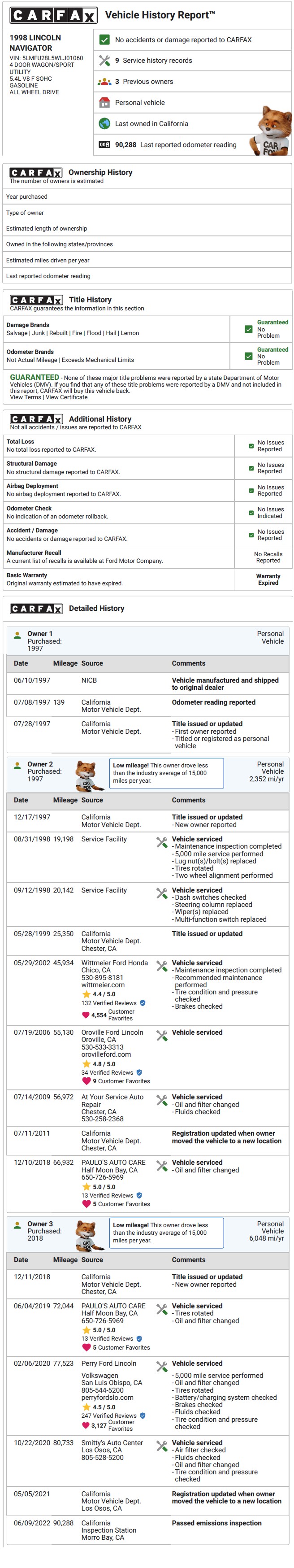This screenshot has height=1568, width=294.
Task: Open the Smitty's Auto Center entry
Action: tap(112, 1442)
